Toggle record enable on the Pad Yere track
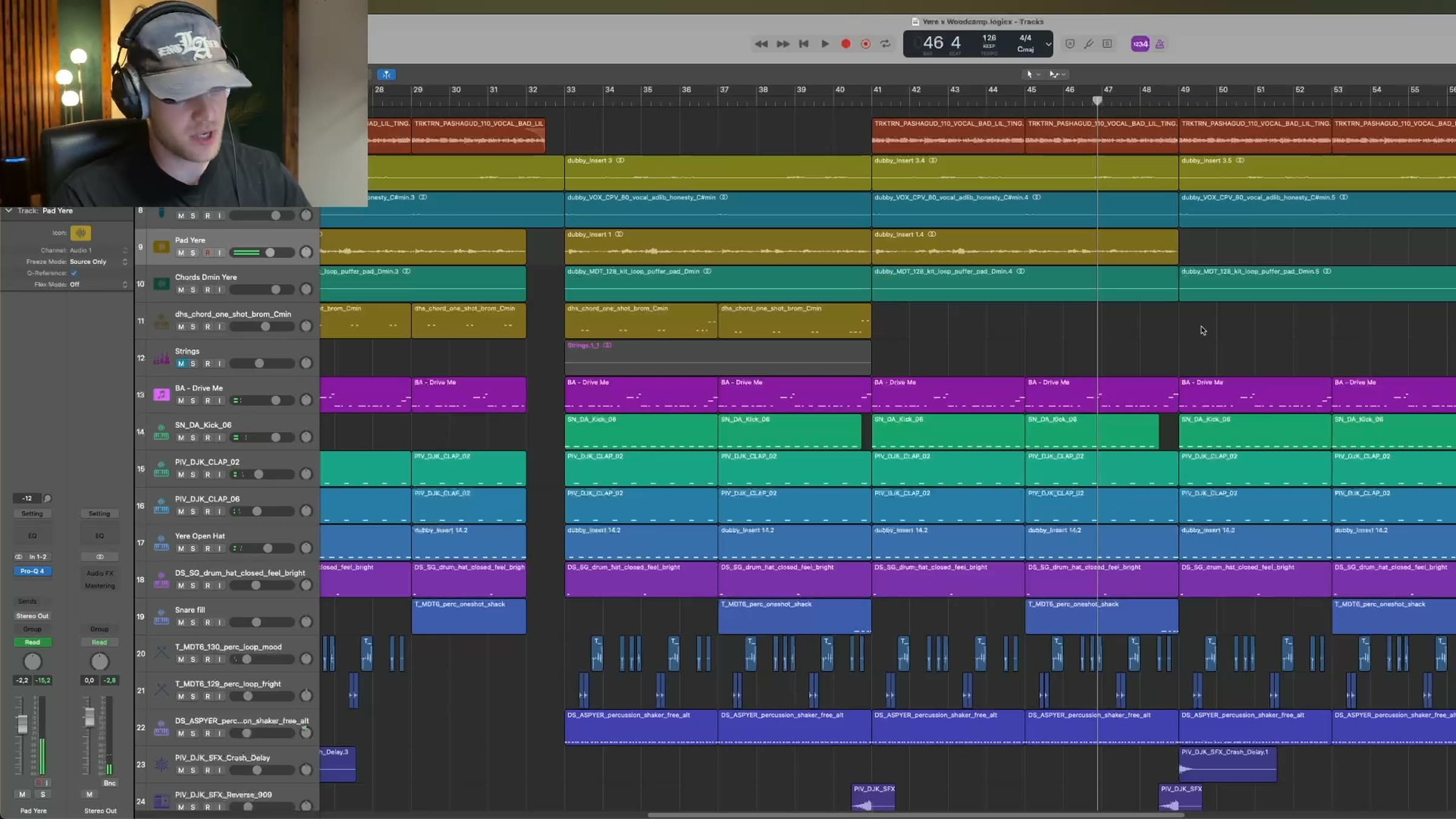 point(207,253)
